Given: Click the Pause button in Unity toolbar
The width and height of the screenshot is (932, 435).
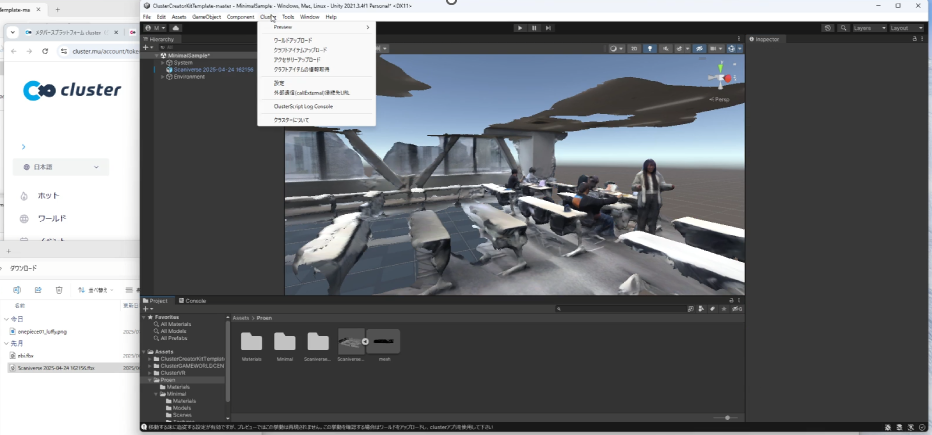Looking at the screenshot, I should click(x=534, y=28).
